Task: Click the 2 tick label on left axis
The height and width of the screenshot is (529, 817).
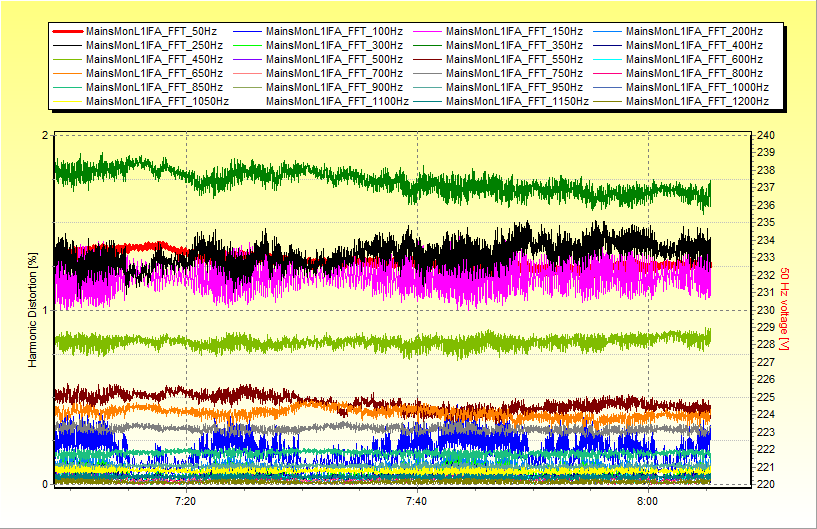Action: tap(45, 136)
